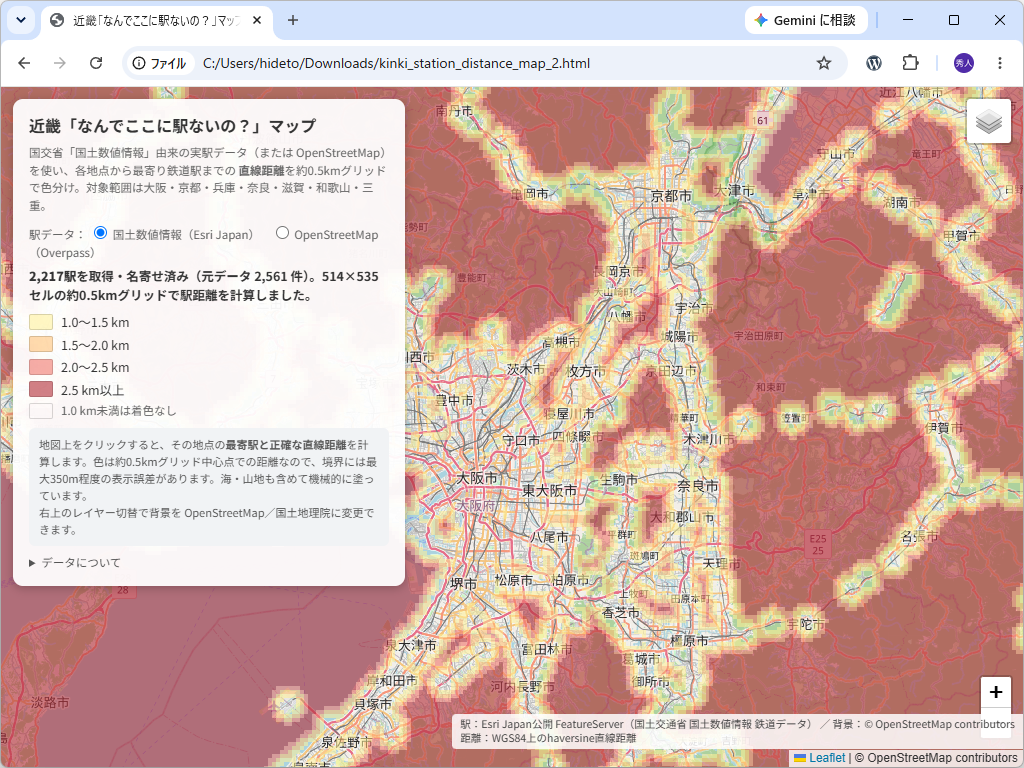Open the Extensions puzzle icon
The image size is (1024, 768).
point(910,63)
